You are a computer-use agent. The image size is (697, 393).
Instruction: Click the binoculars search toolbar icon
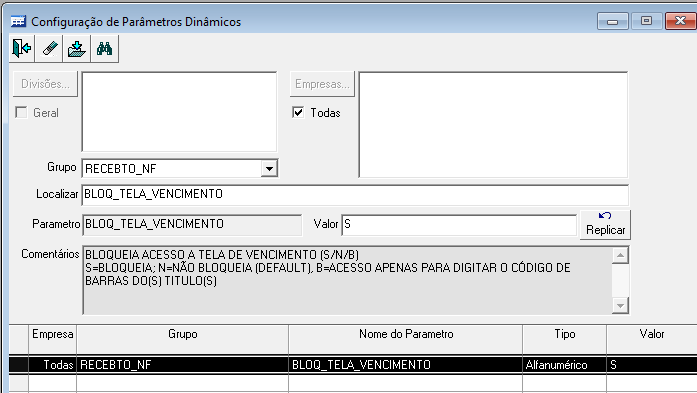(x=104, y=48)
